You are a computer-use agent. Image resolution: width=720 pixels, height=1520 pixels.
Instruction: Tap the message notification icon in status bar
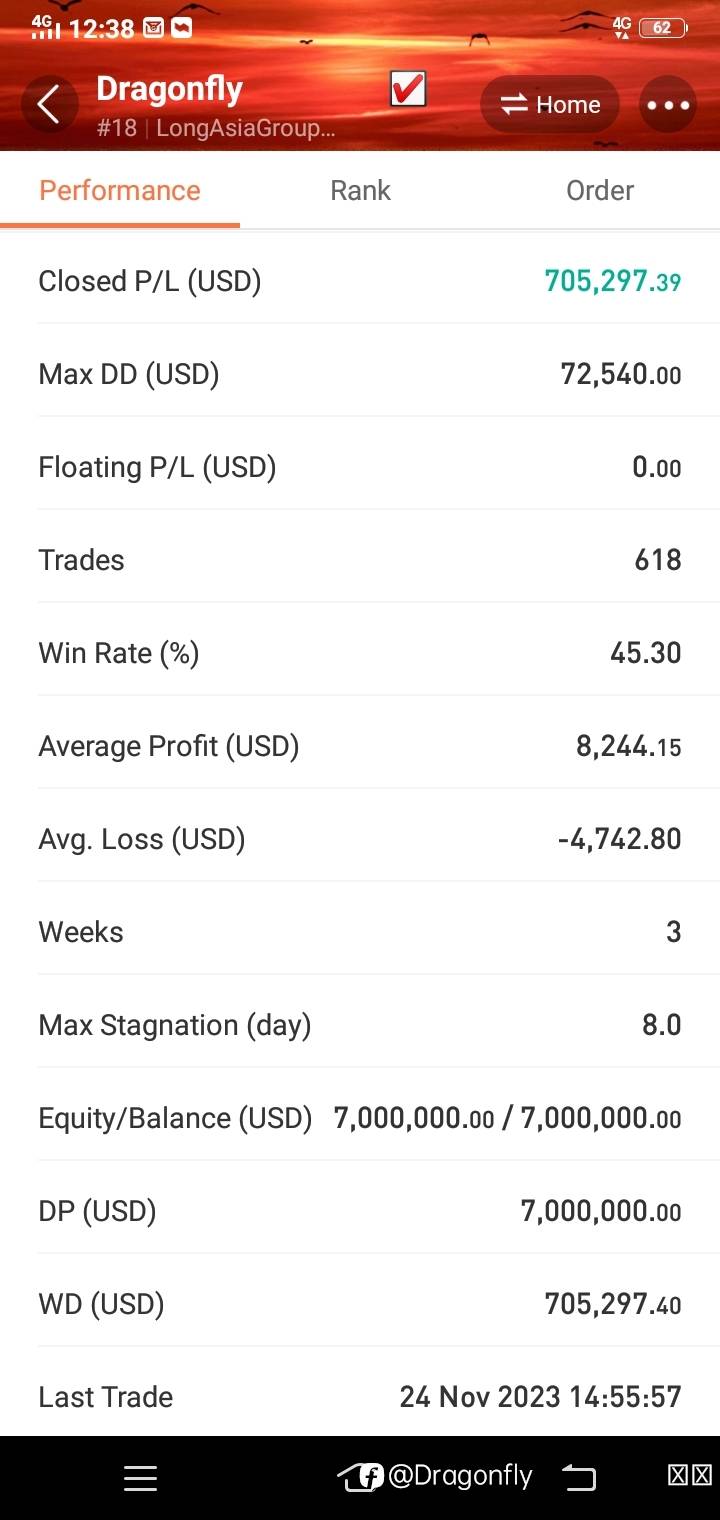(181, 28)
